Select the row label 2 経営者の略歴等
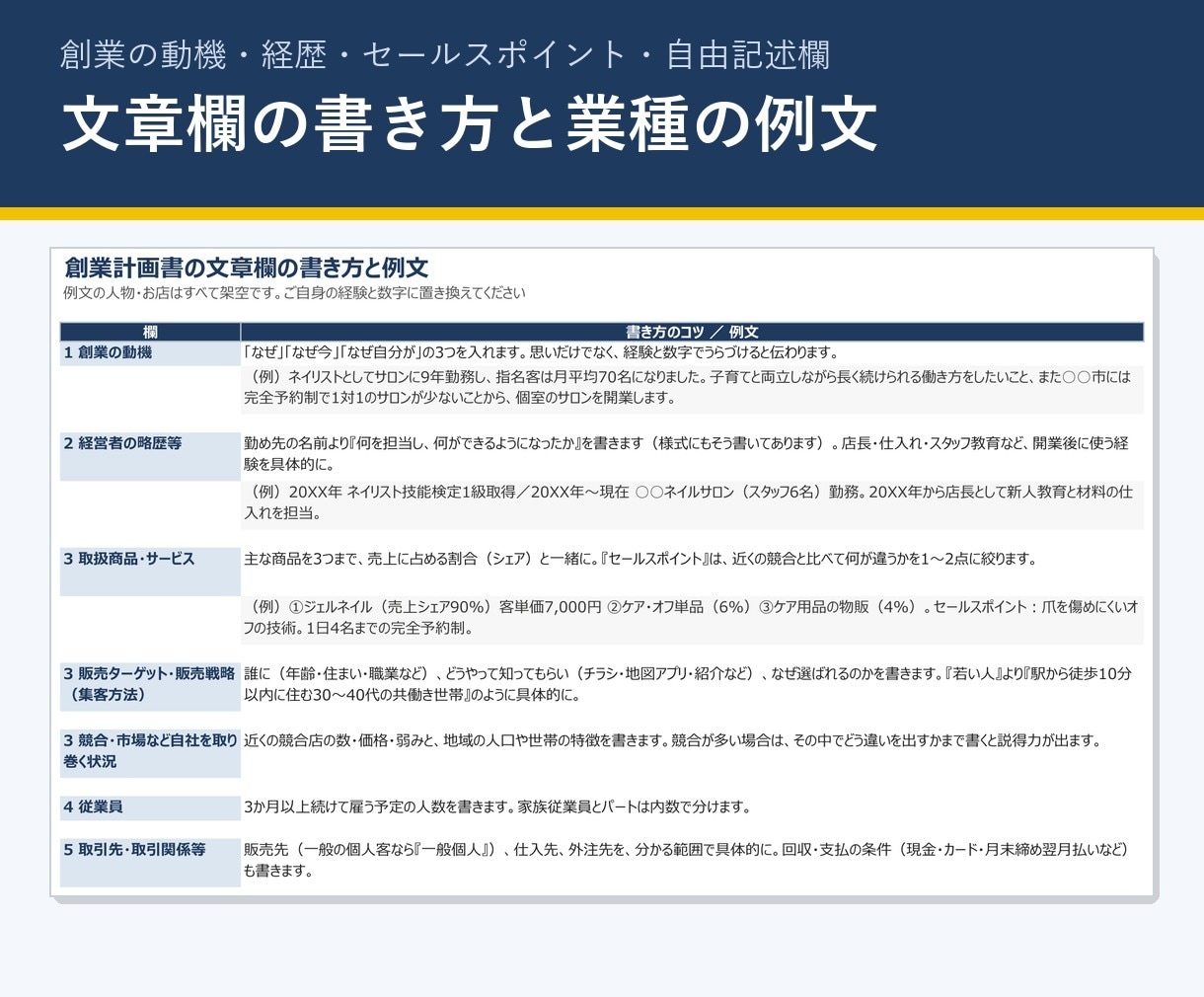Viewport: 1204px width, 997px height. click(150, 456)
